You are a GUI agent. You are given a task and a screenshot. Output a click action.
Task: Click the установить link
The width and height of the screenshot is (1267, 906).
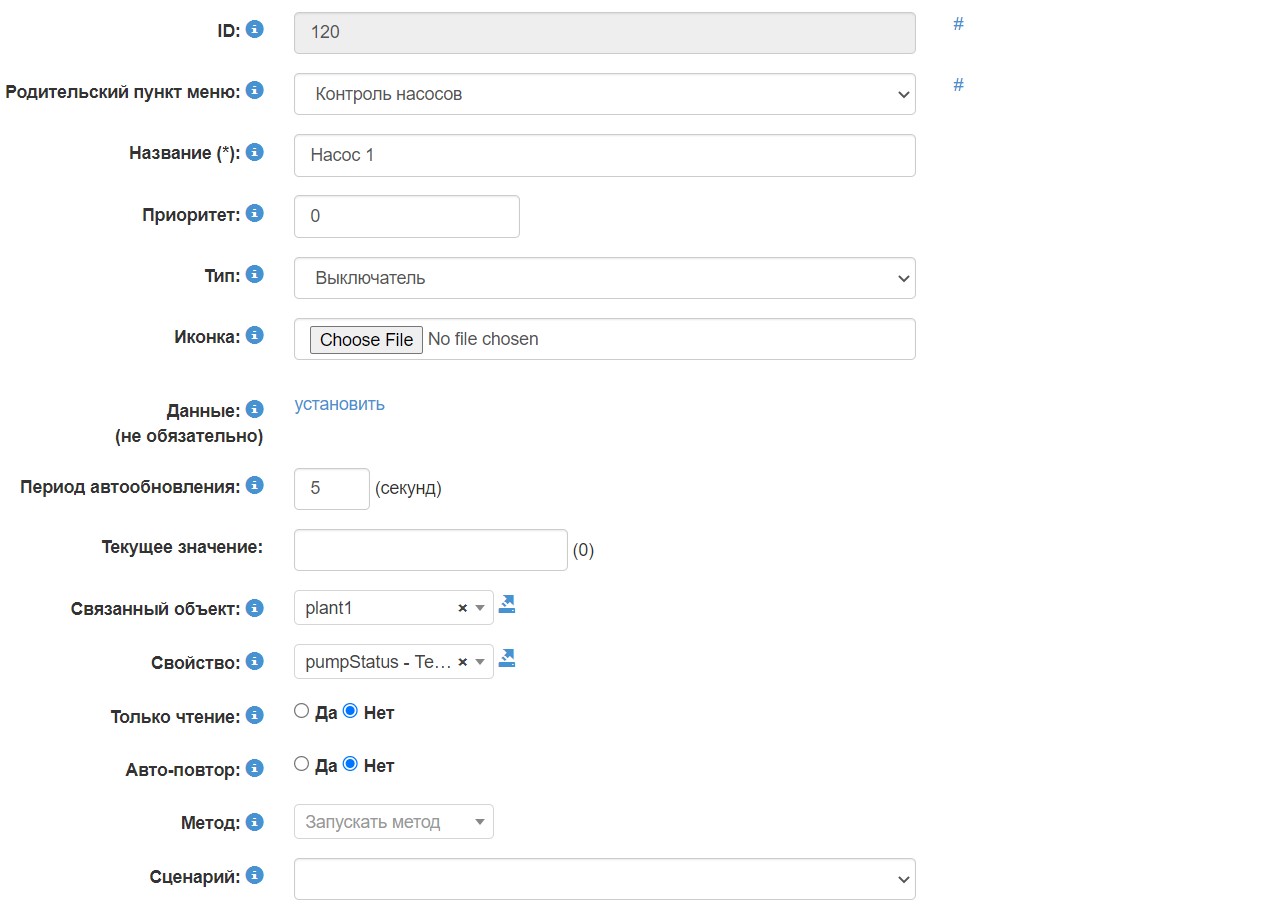click(339, 404)
